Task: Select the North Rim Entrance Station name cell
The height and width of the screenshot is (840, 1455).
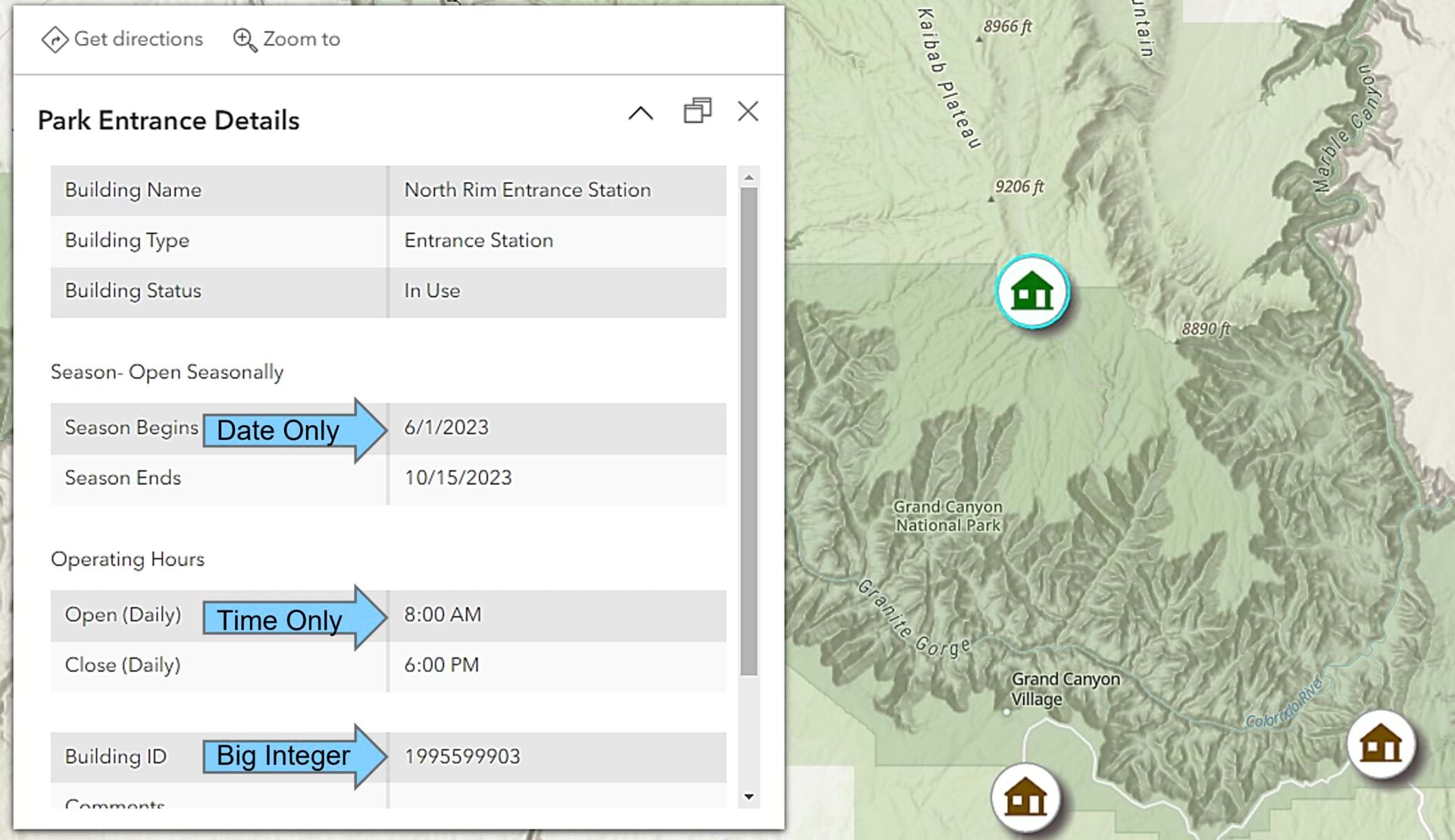Action: (527, 190)
